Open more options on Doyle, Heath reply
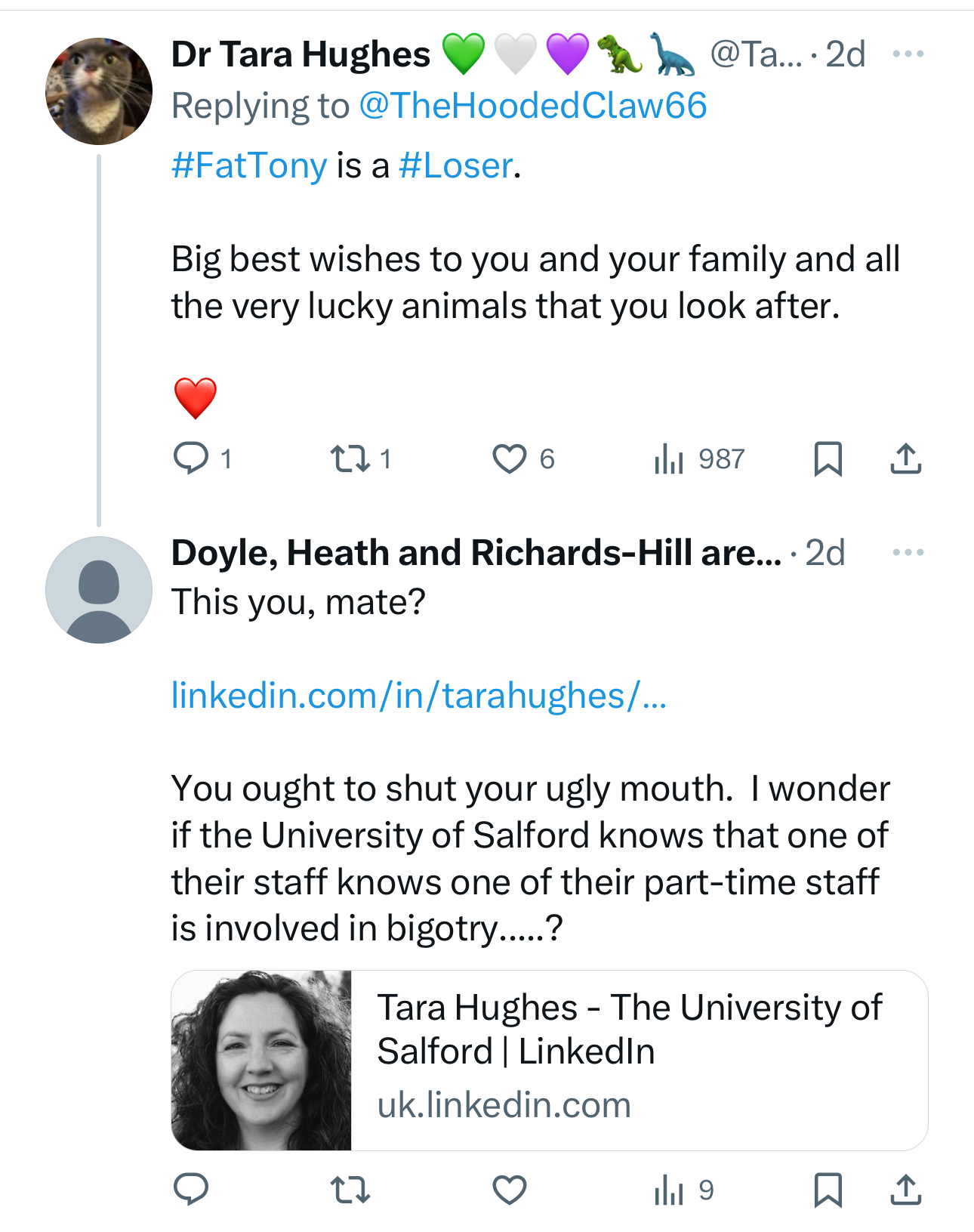 pyautogui.click(x=908, y=552)
